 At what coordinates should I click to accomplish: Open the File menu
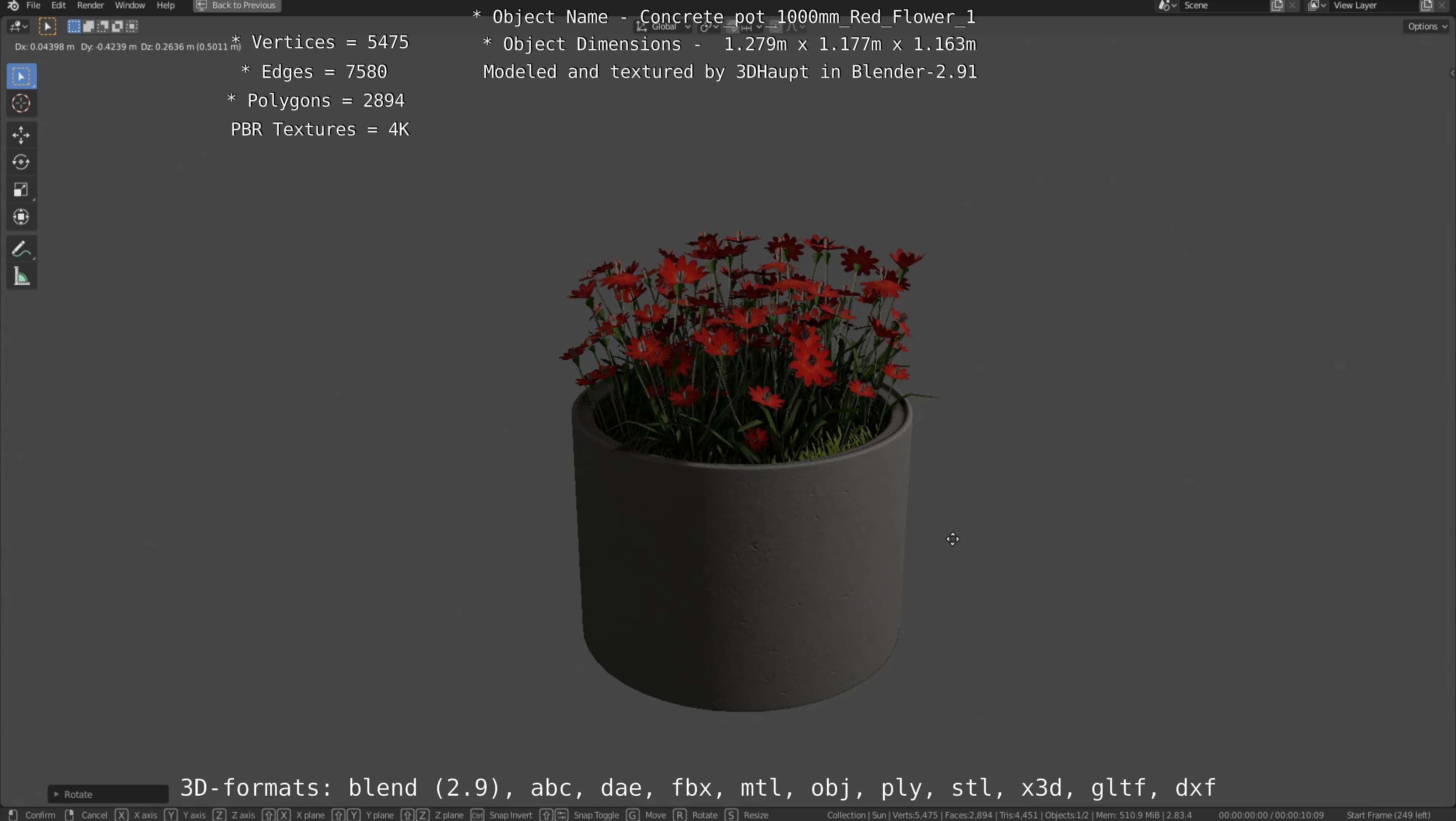[33, 6]
